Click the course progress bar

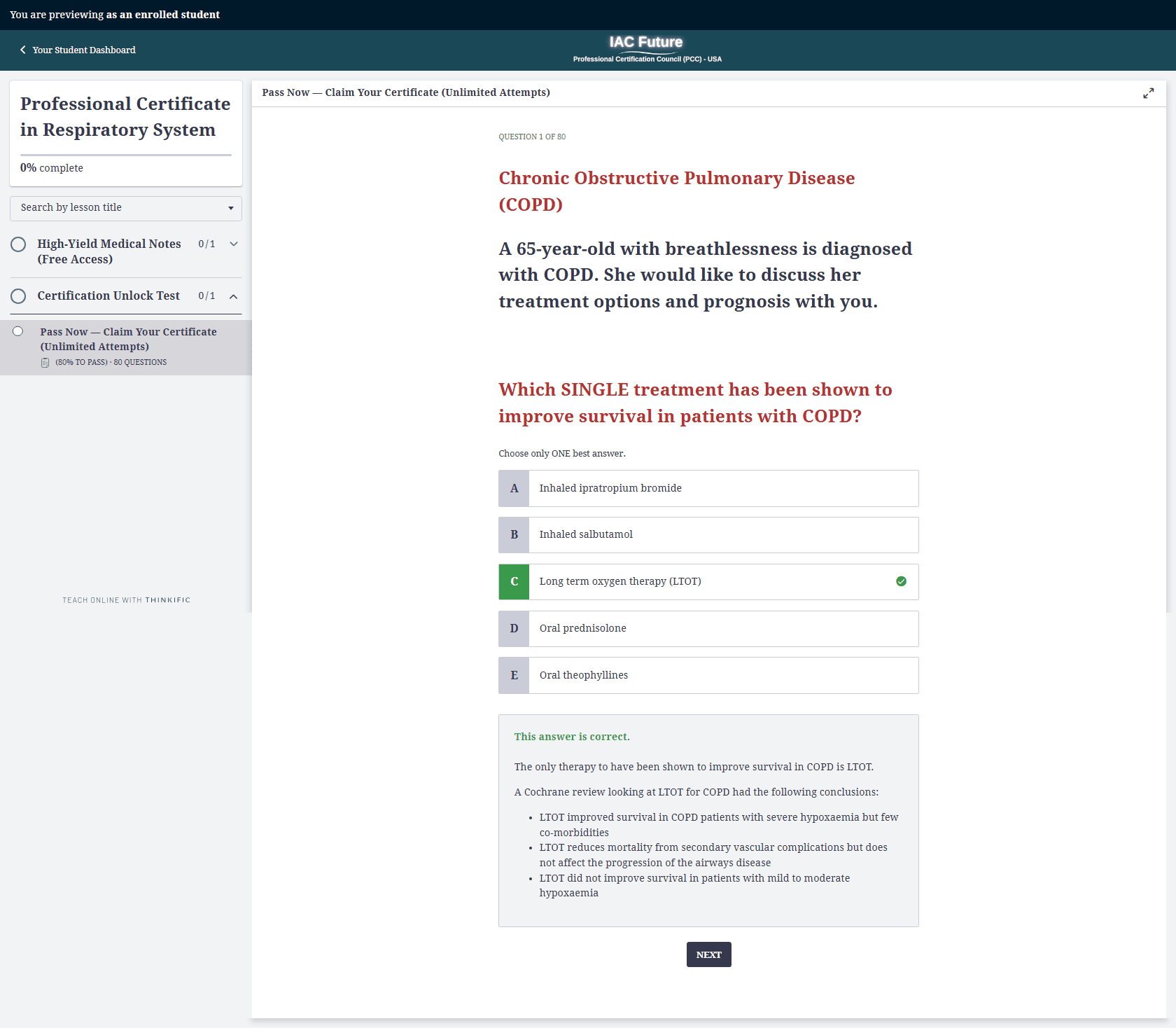point(126,155)
